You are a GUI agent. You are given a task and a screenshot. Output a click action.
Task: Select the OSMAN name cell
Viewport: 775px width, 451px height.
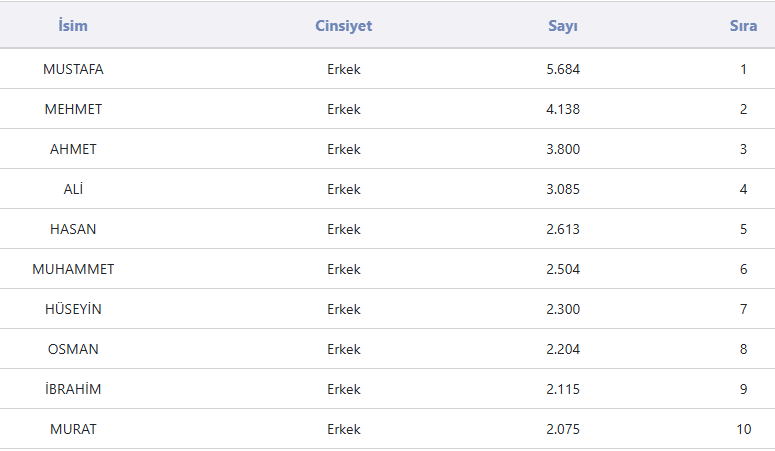[x=73, y=349]
